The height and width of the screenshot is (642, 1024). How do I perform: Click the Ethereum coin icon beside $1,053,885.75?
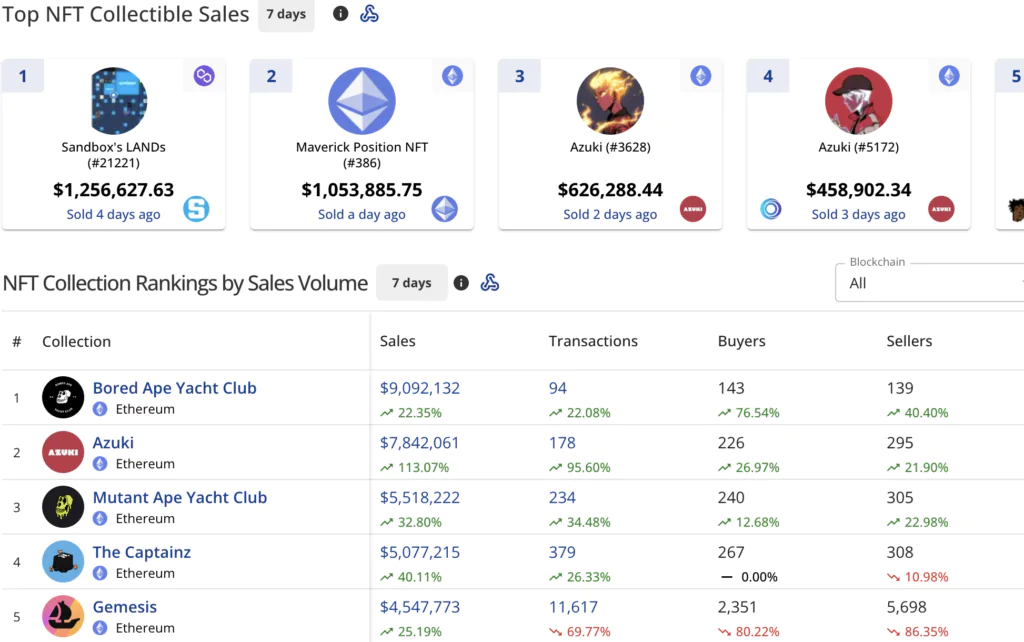(x=445, y=209)
